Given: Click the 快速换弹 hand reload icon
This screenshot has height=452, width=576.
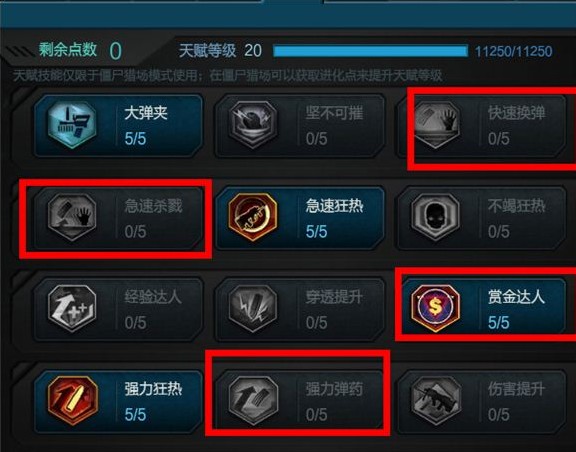Looking at the screenshot, I should tap(436, 124).
